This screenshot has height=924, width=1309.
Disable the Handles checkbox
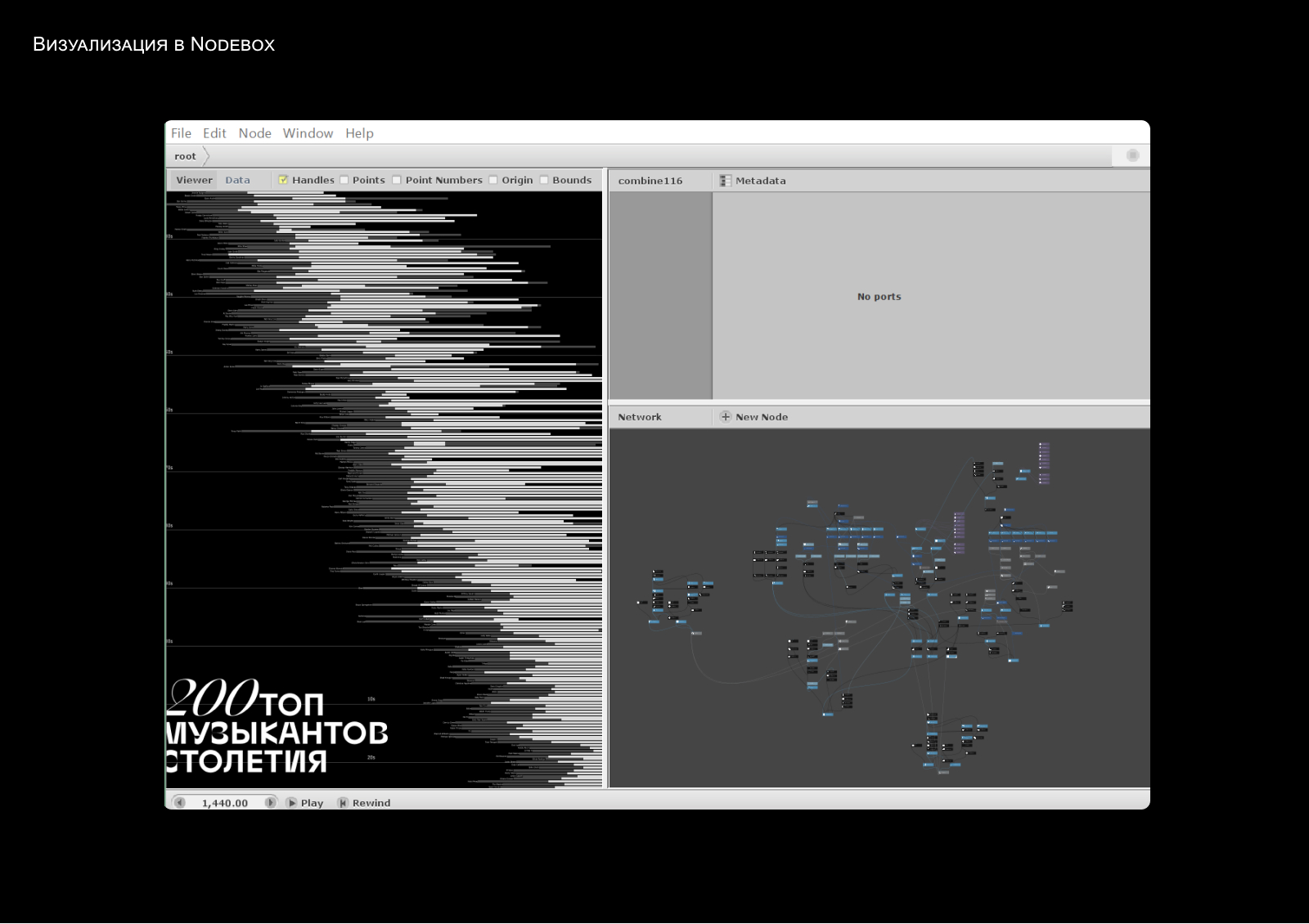coord(283,180)
